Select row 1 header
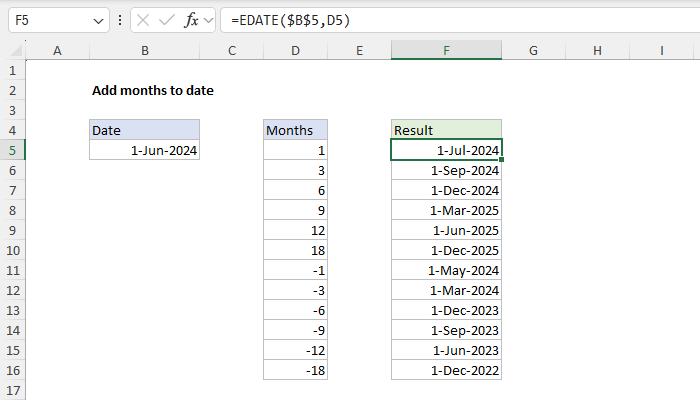Image resolution: width=700 pixels, height=400 pixels. tap(12, 70)
